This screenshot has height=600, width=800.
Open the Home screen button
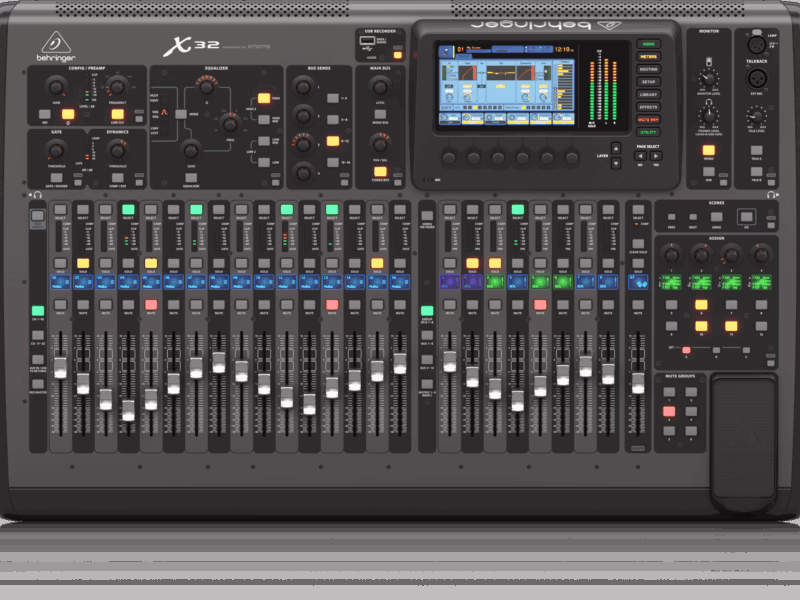[648, 44]
